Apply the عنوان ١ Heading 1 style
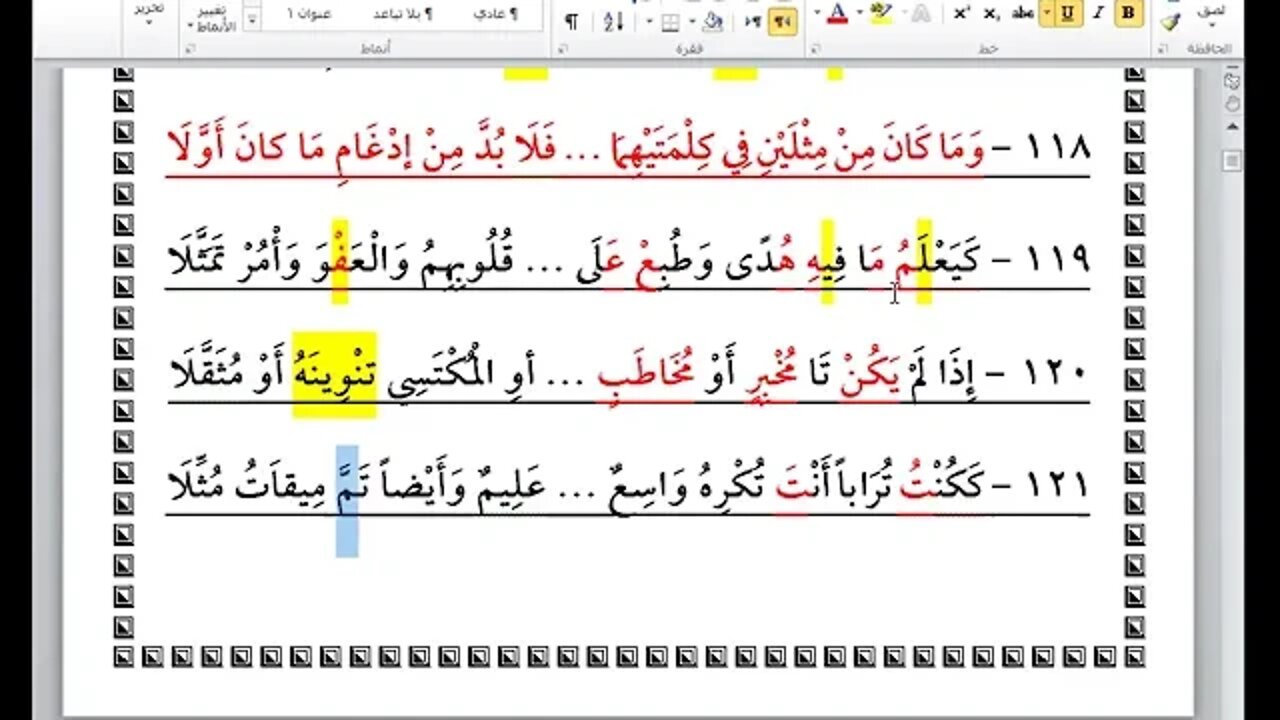The height and width of the screenshot is (720, 1280). 310,14
